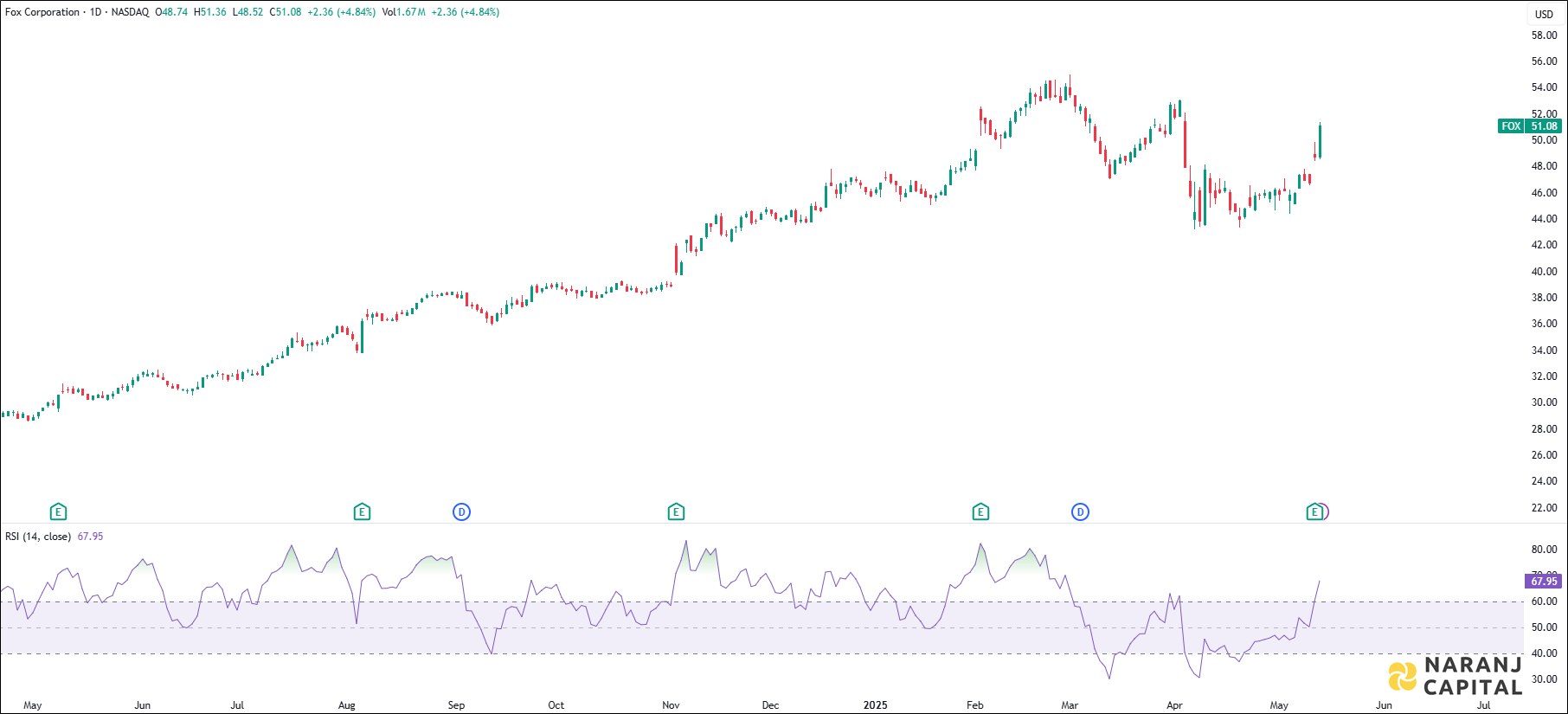Click the low value L48.52

point(247,12)
